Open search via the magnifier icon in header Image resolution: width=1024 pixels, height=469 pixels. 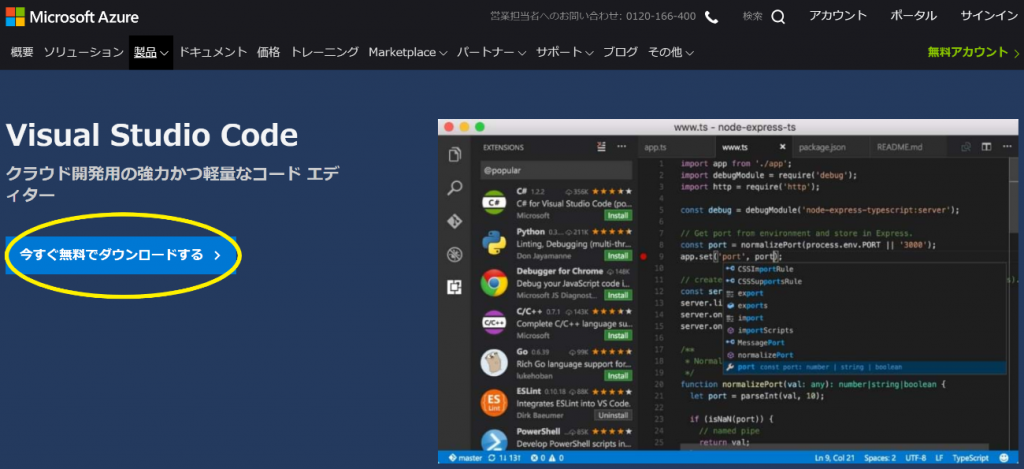click(778, 17)
